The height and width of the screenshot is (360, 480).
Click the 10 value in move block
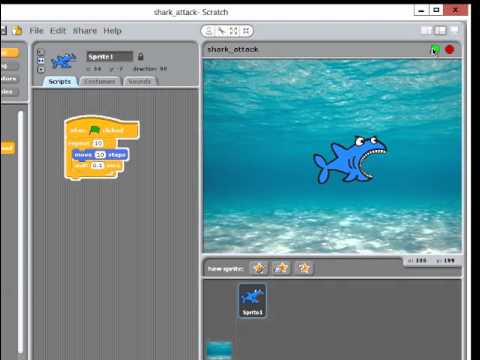point(100,155)
